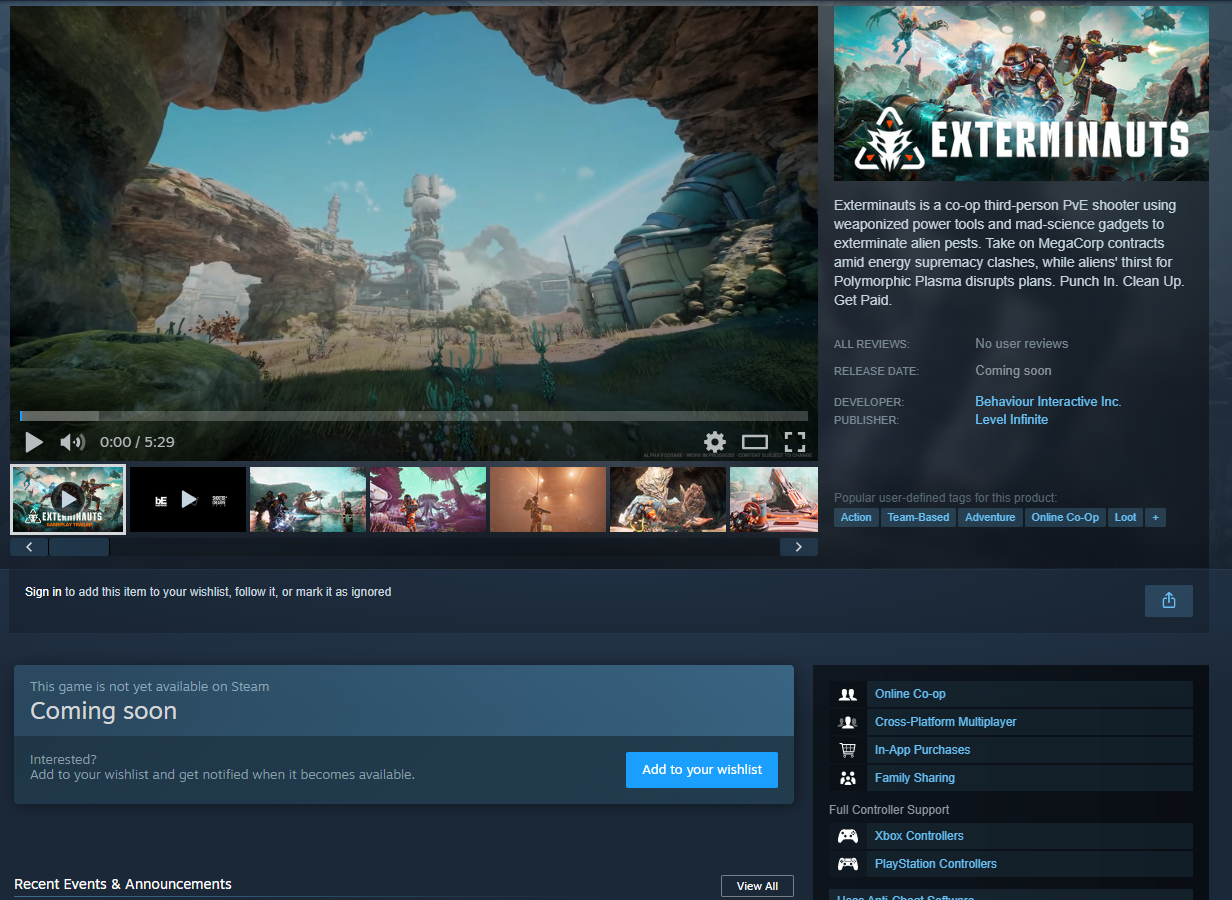The image size is (1232, 900).
Task: Add Exterminauts to your wishlist
Action: point(702,770)
